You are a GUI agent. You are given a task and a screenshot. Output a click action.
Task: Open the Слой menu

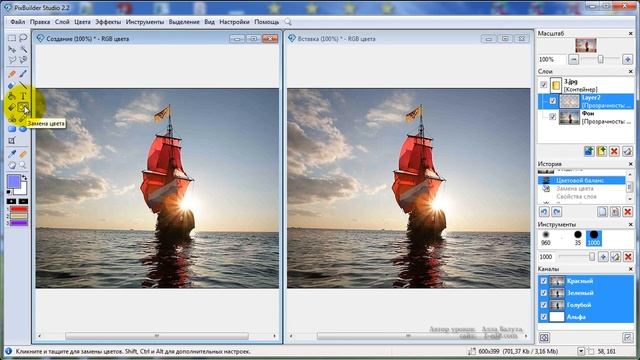coord(62,22)
